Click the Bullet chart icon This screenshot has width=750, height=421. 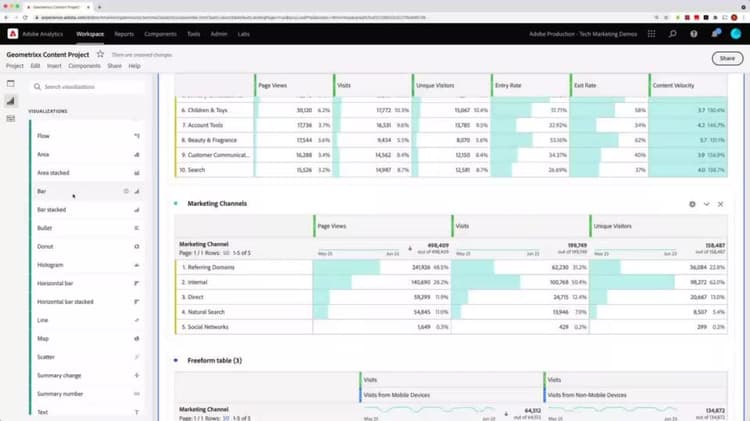click(137, 228)
